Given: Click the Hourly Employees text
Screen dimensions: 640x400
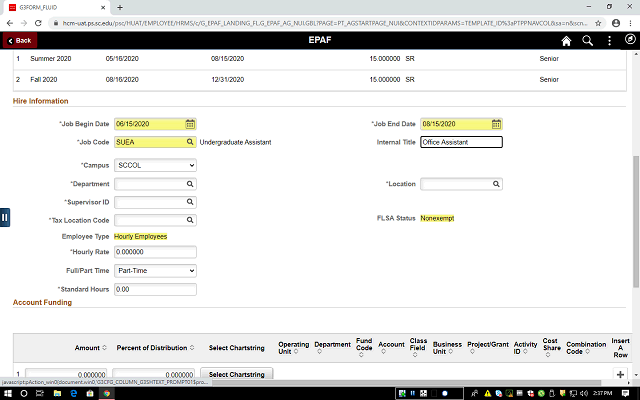Looking at the screenshot, I should tap(140, 237).
